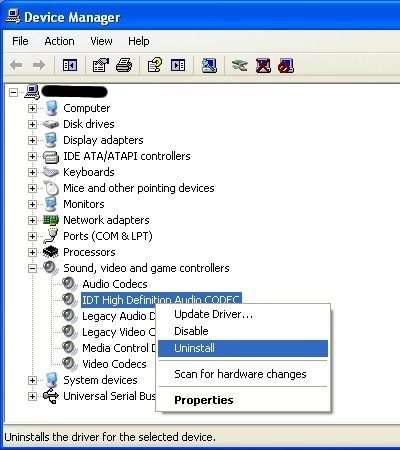Collapse Sound, video and game controllers

tap(32, 268)
